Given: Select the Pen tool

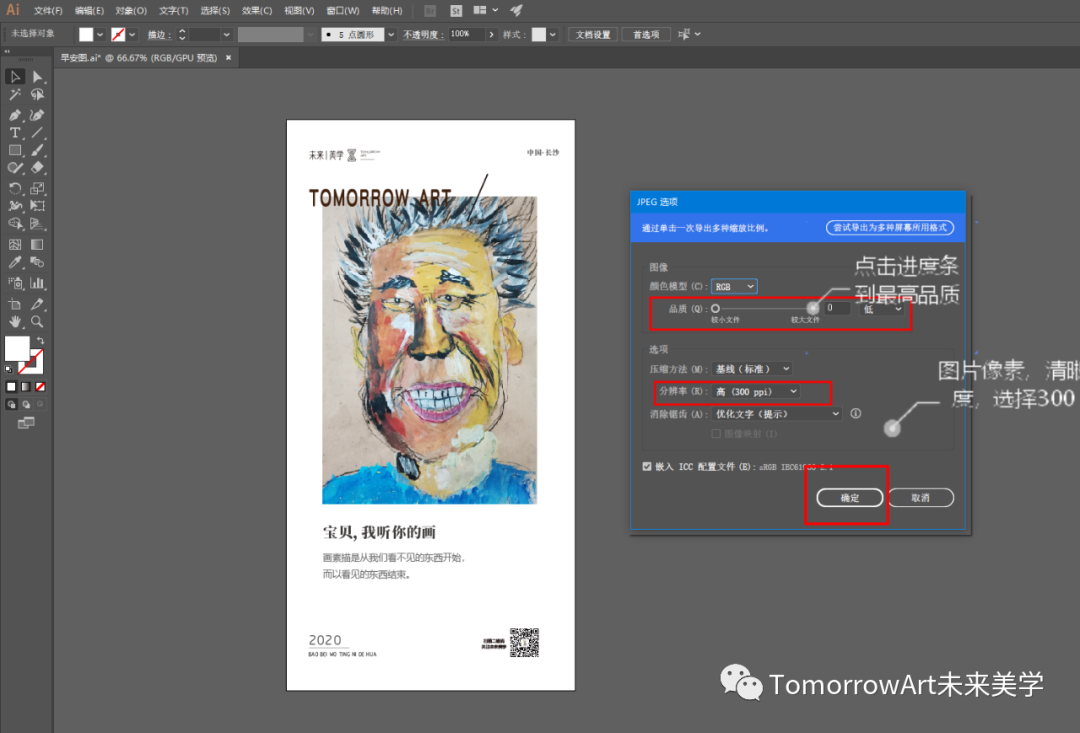Looking at the screenshot, I should click(15, 115).
